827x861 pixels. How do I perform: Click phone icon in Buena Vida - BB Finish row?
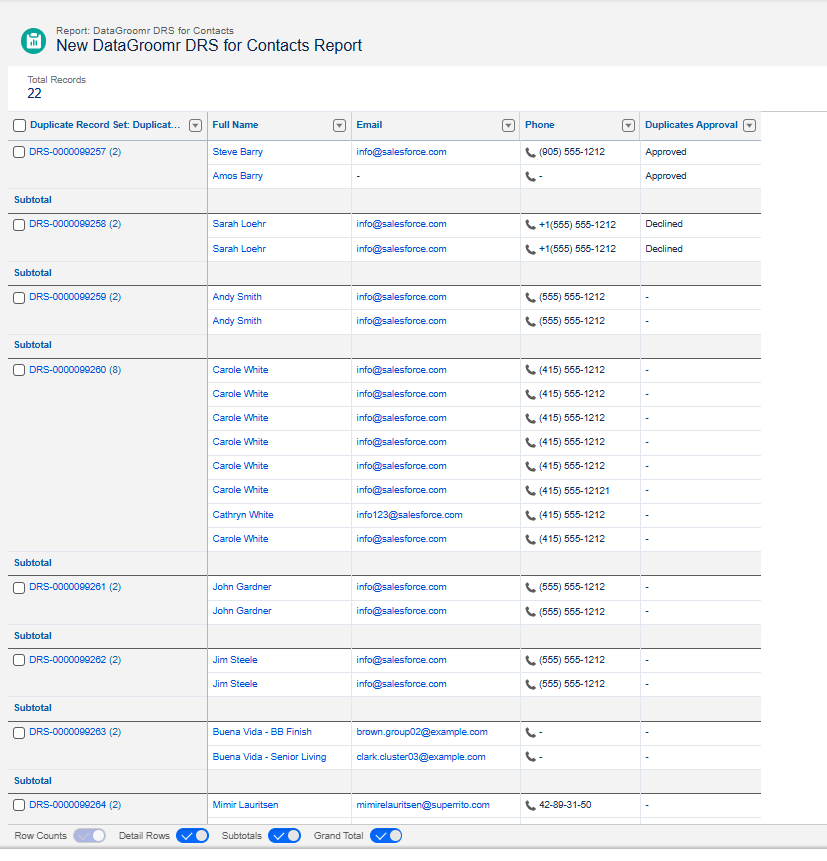pos(530,733)
